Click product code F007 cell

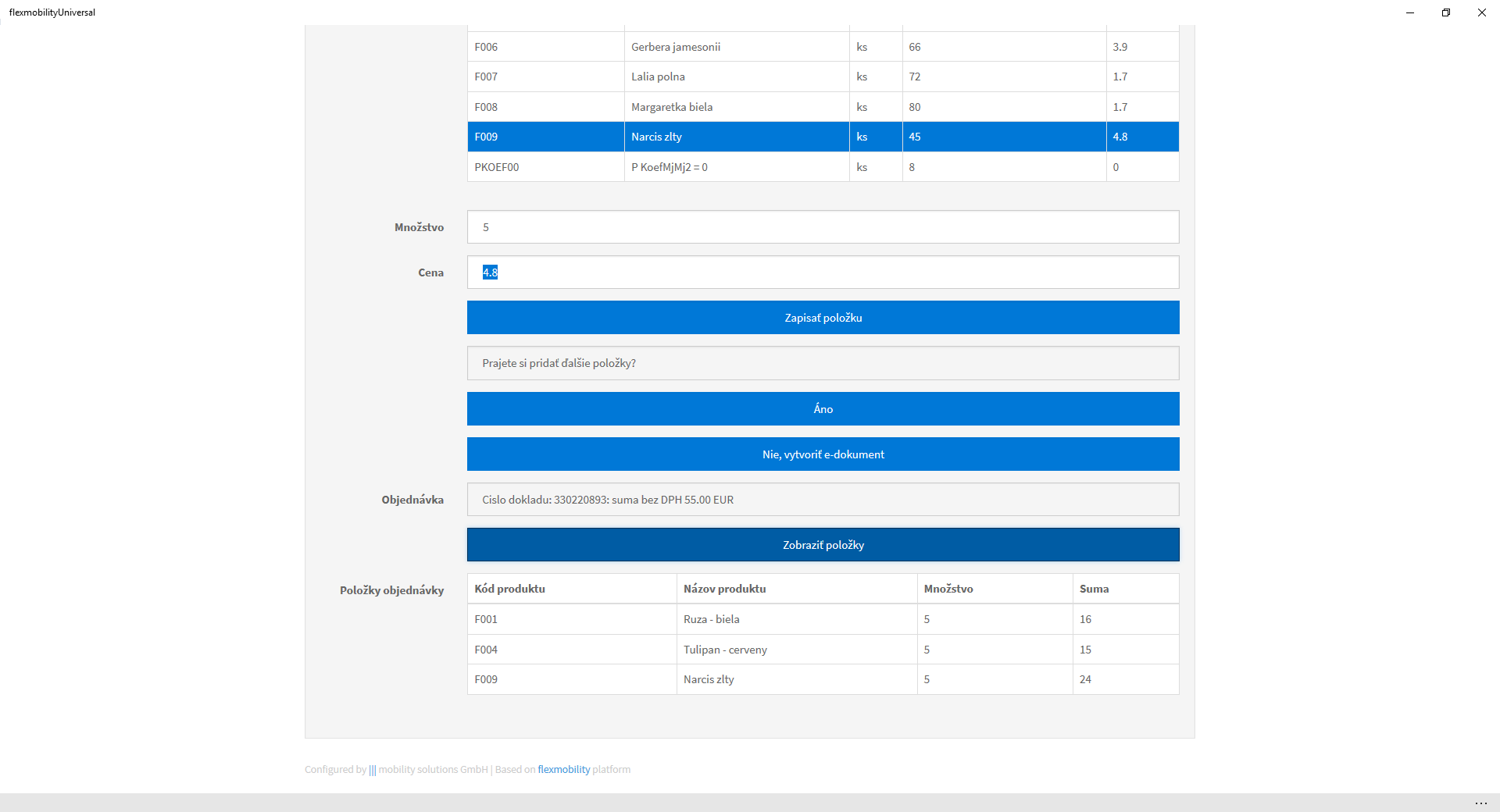[x=545, y=77]
